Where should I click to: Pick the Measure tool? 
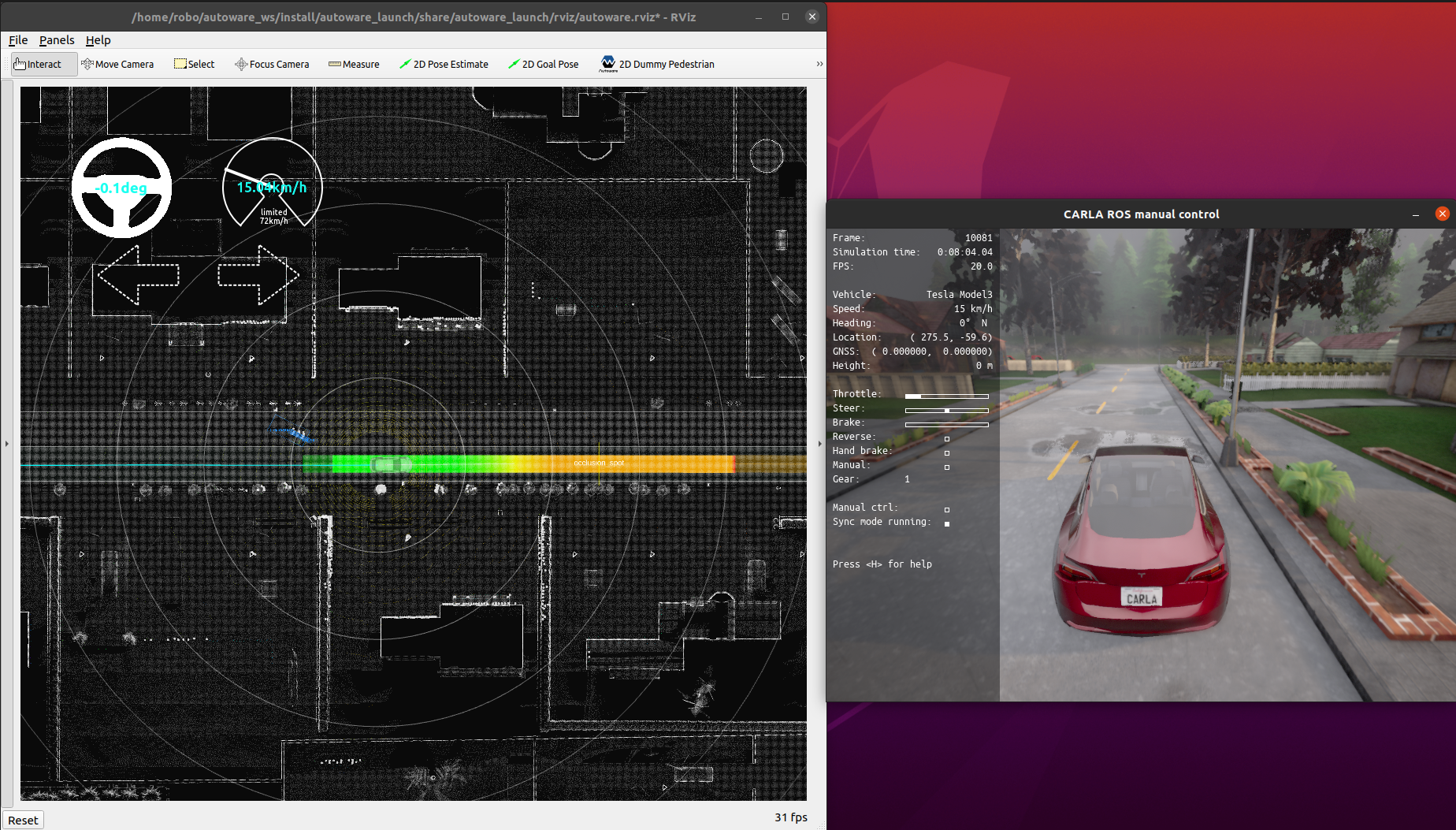click(354, 65)
